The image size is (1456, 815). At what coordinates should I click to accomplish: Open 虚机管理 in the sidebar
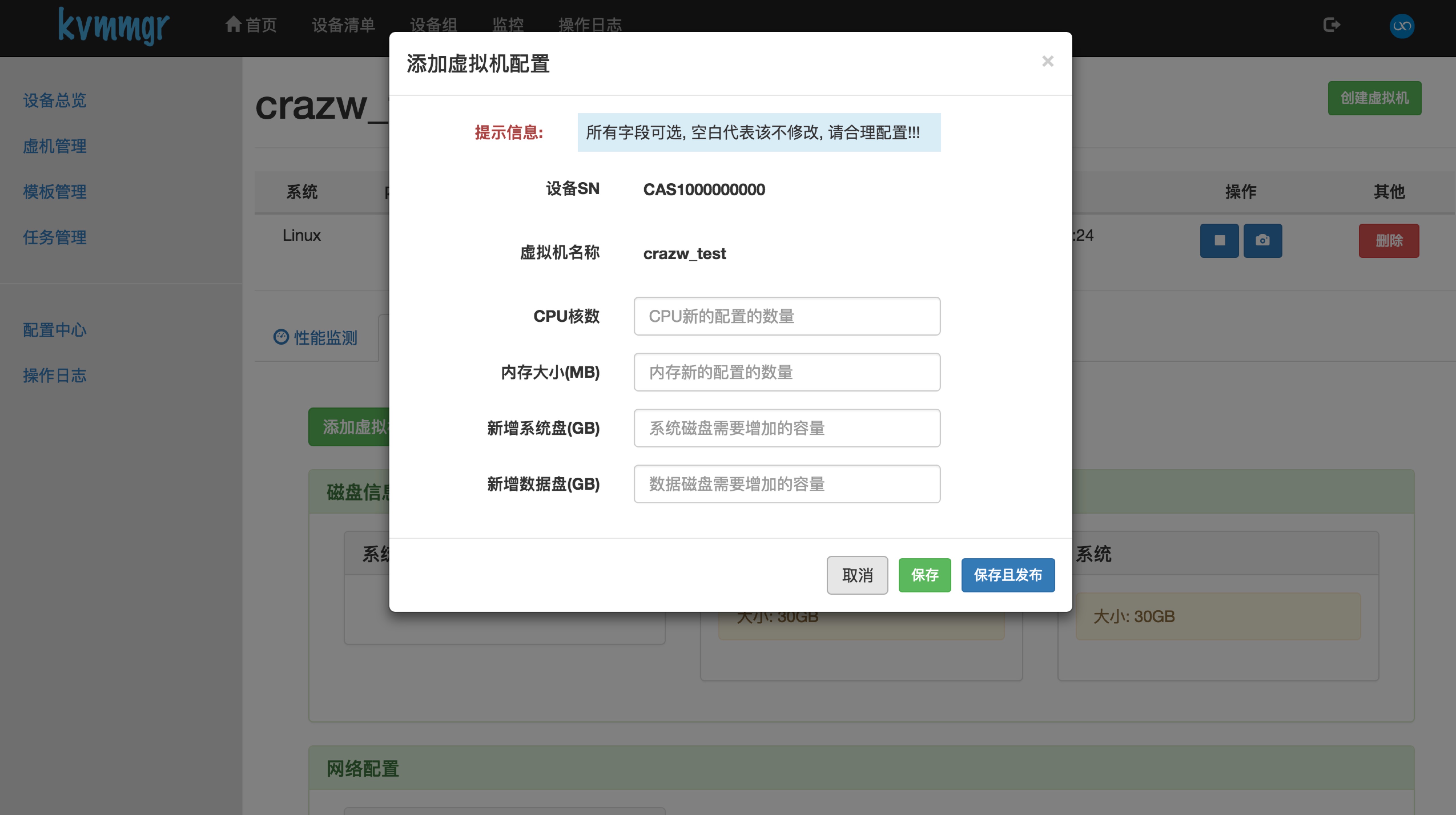tap(55, 146)
